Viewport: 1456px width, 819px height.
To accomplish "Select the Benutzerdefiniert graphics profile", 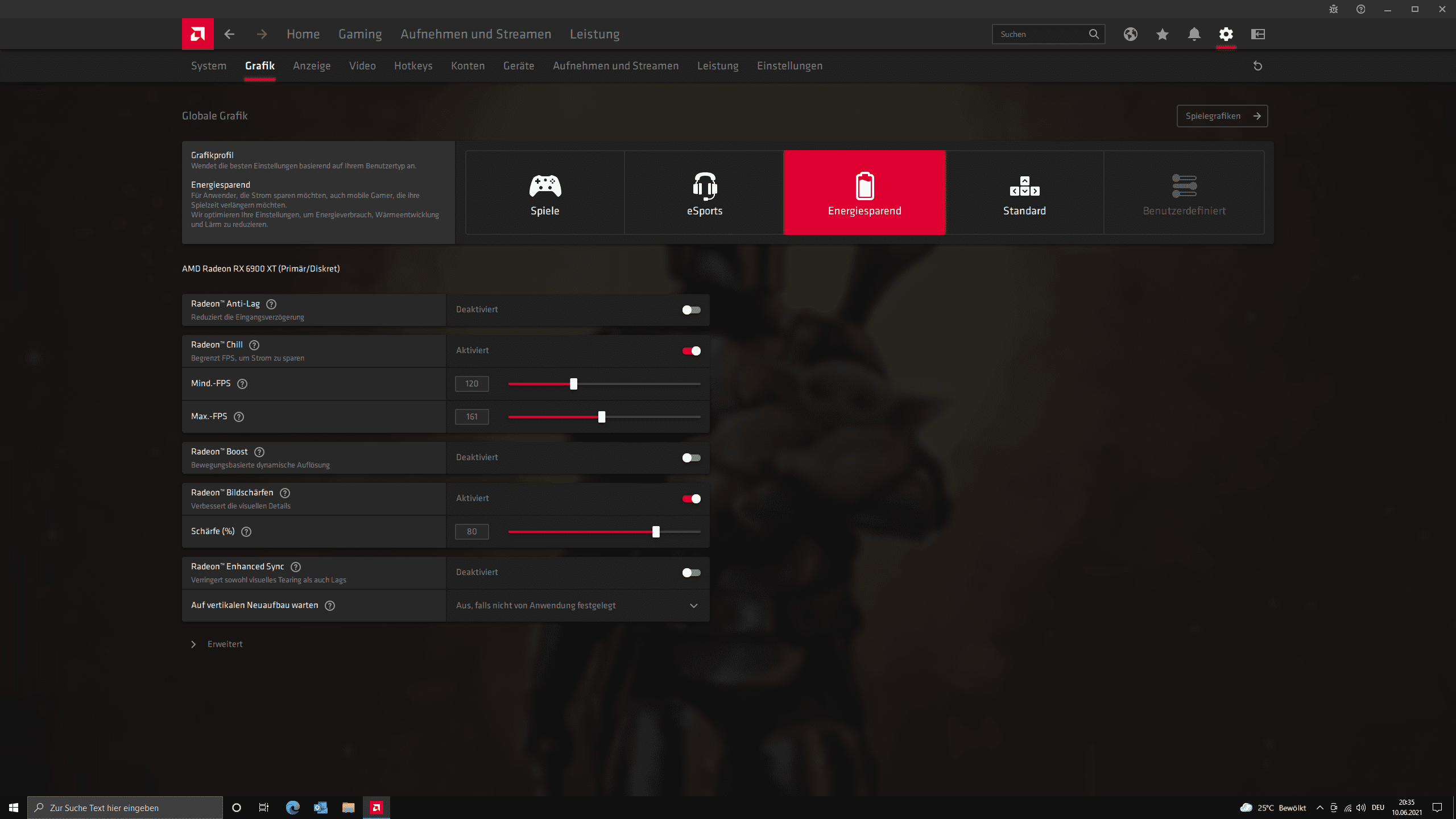I will coord(1184,193).
